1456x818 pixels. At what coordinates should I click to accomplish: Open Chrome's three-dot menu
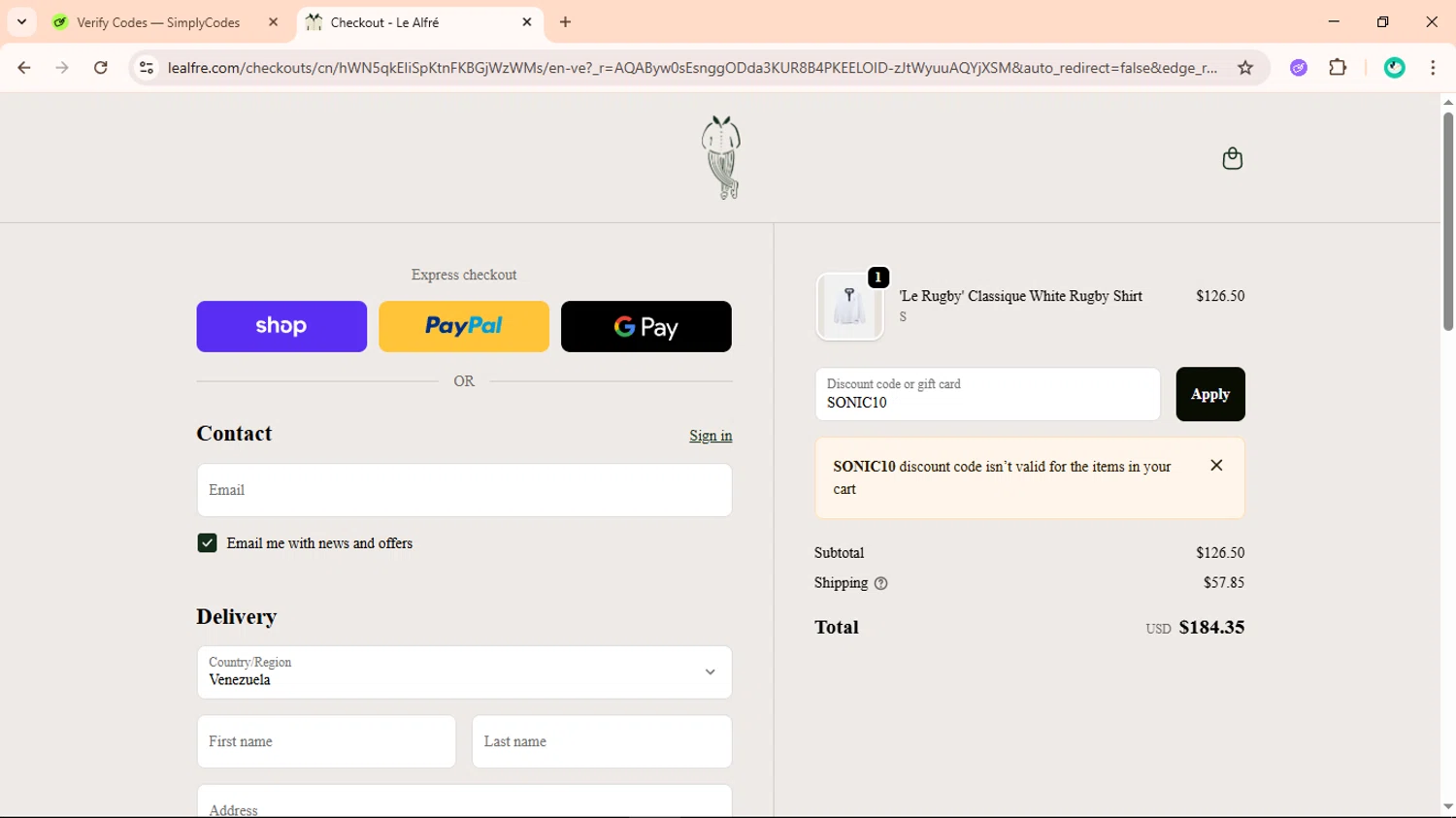point(1433,68)
